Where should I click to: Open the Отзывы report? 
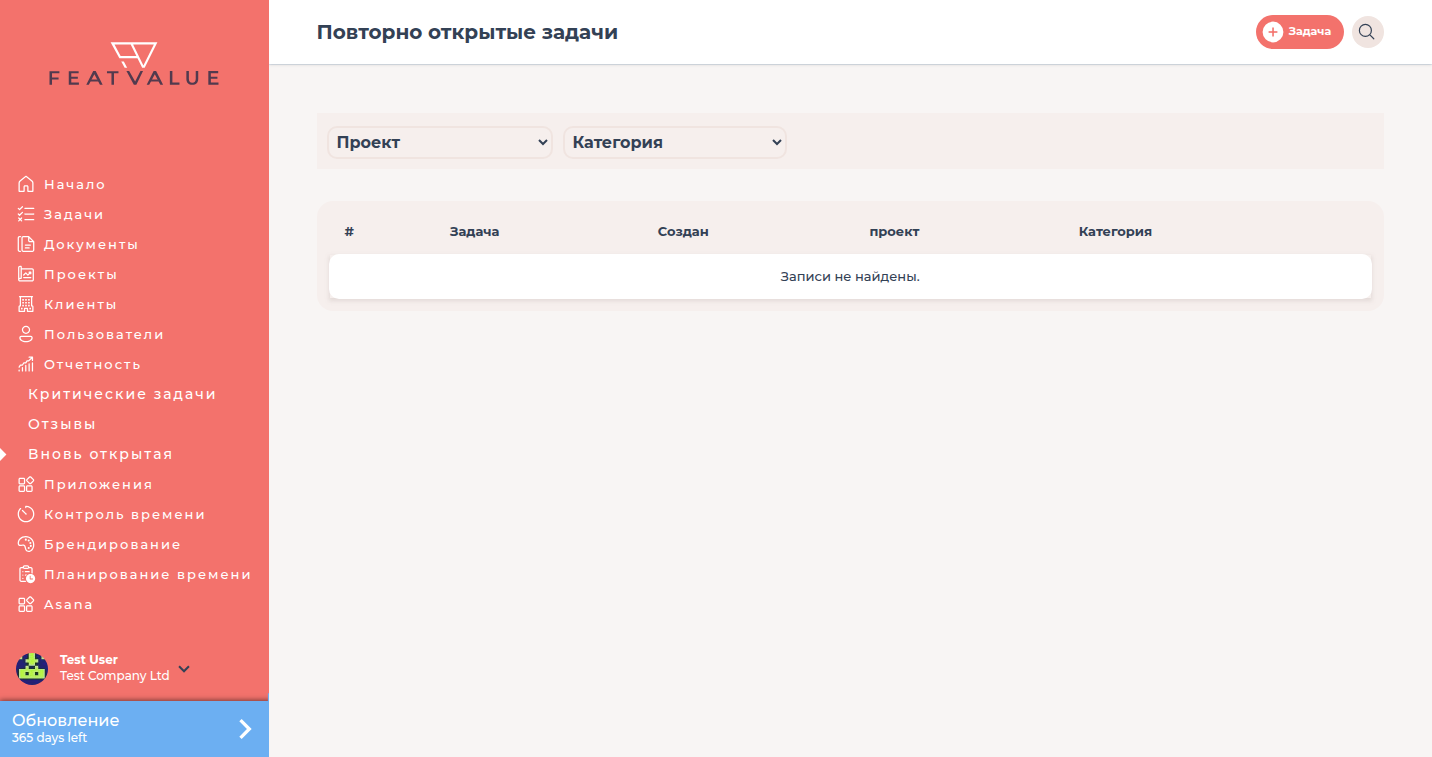(x=62, y=424)
